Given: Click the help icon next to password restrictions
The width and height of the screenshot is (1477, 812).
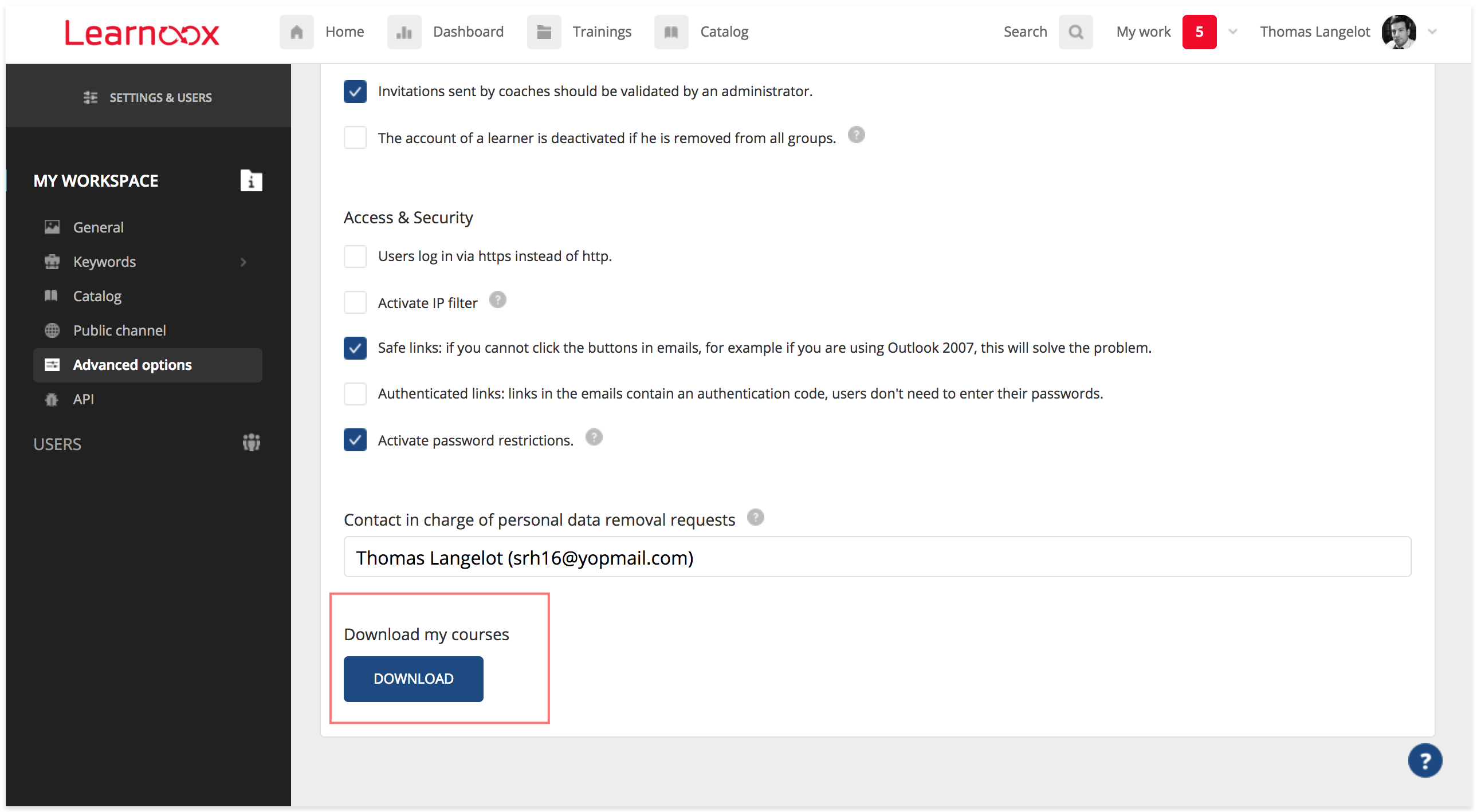Looking at the screenshot, I should click(x=594, y=438).
